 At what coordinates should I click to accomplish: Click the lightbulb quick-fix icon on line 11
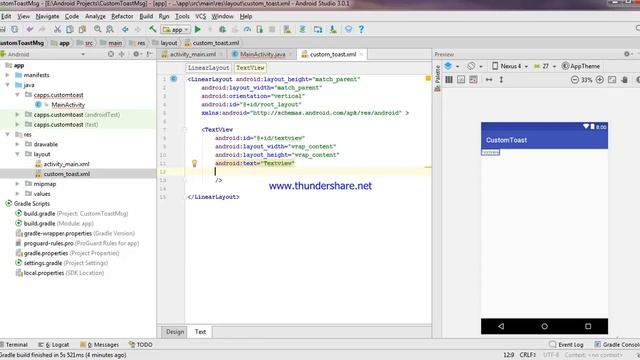[x=194, y=163]
